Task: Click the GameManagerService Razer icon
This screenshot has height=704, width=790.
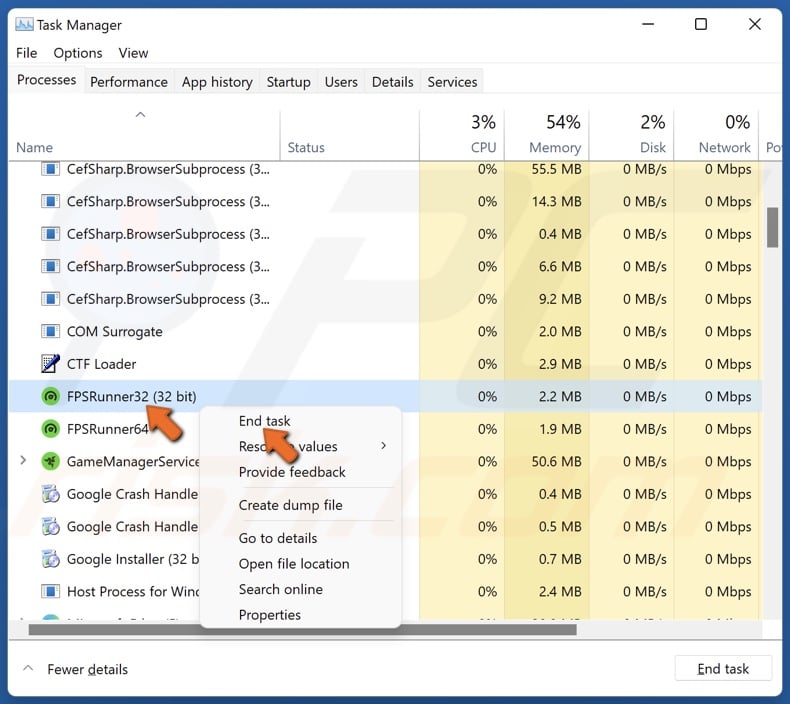Action: [x=50, y=462]
